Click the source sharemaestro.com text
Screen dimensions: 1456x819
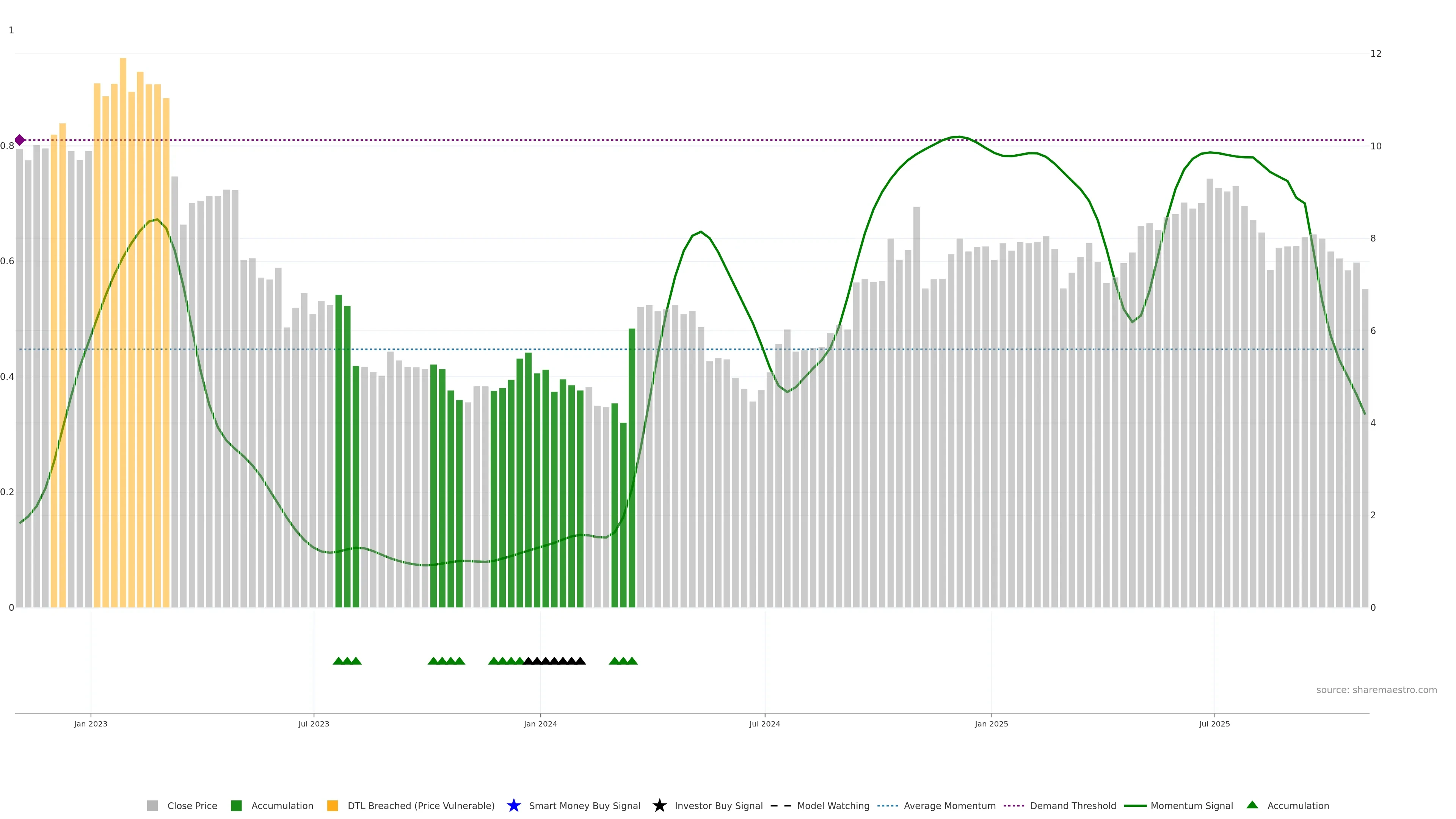(1376, 690)
